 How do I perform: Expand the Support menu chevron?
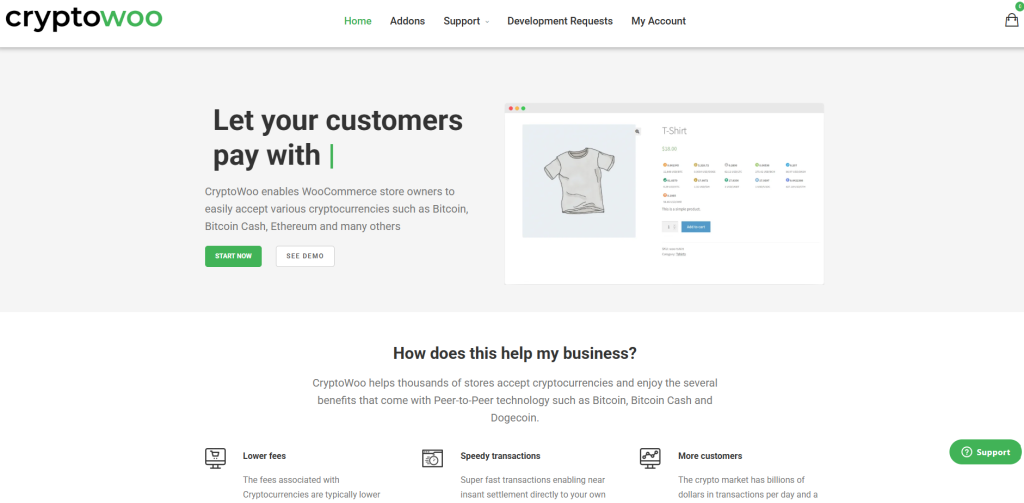tap(487, 22)
